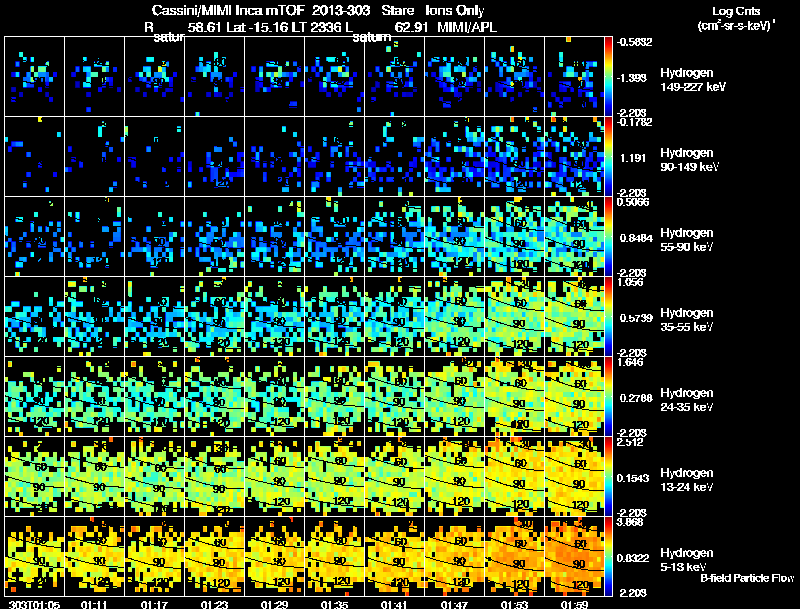Click the '0.0322' colorbar midpoint value
The image size is (800, 609).
[x=634, y=559]
